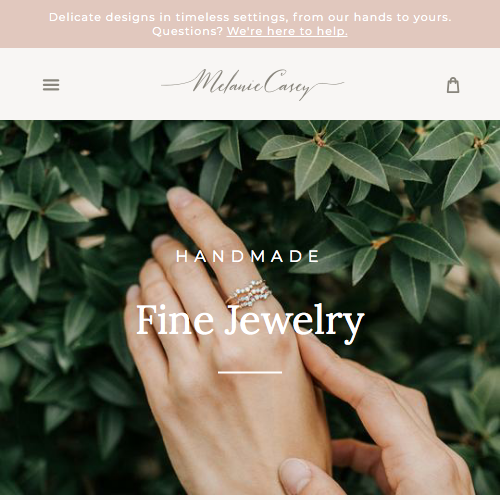Follow the "We're here to help." link
The height and width of the screenshot is (500, 500).
(287, 31)
